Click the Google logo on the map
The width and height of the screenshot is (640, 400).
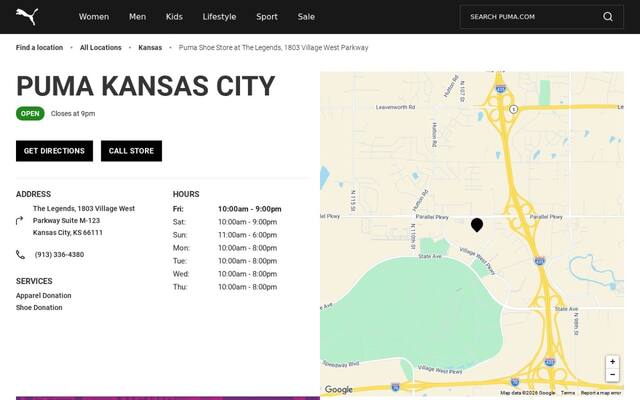[x=338, y=389]
